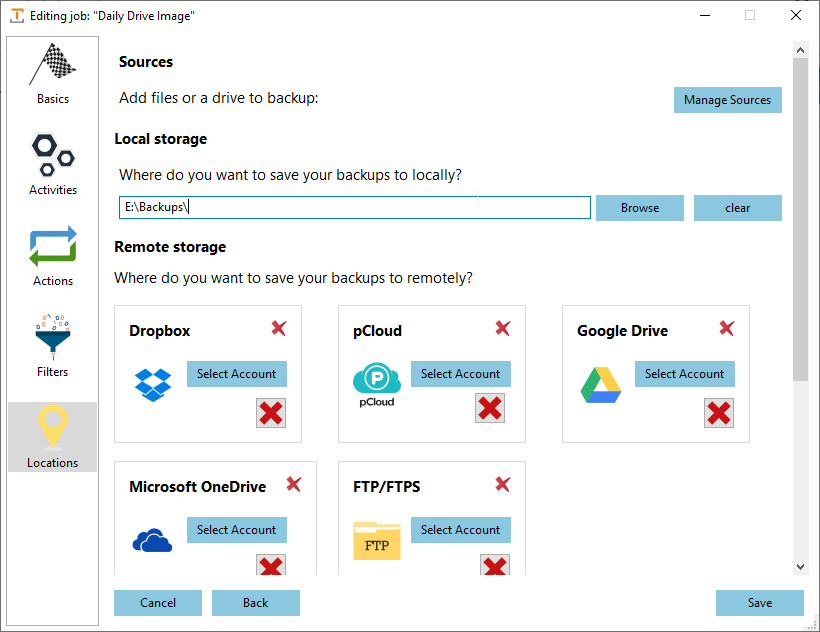Toggle the checkbox below the pCloud logo
The height and width of the screenshot is (632, 820).
pos(490,407)
